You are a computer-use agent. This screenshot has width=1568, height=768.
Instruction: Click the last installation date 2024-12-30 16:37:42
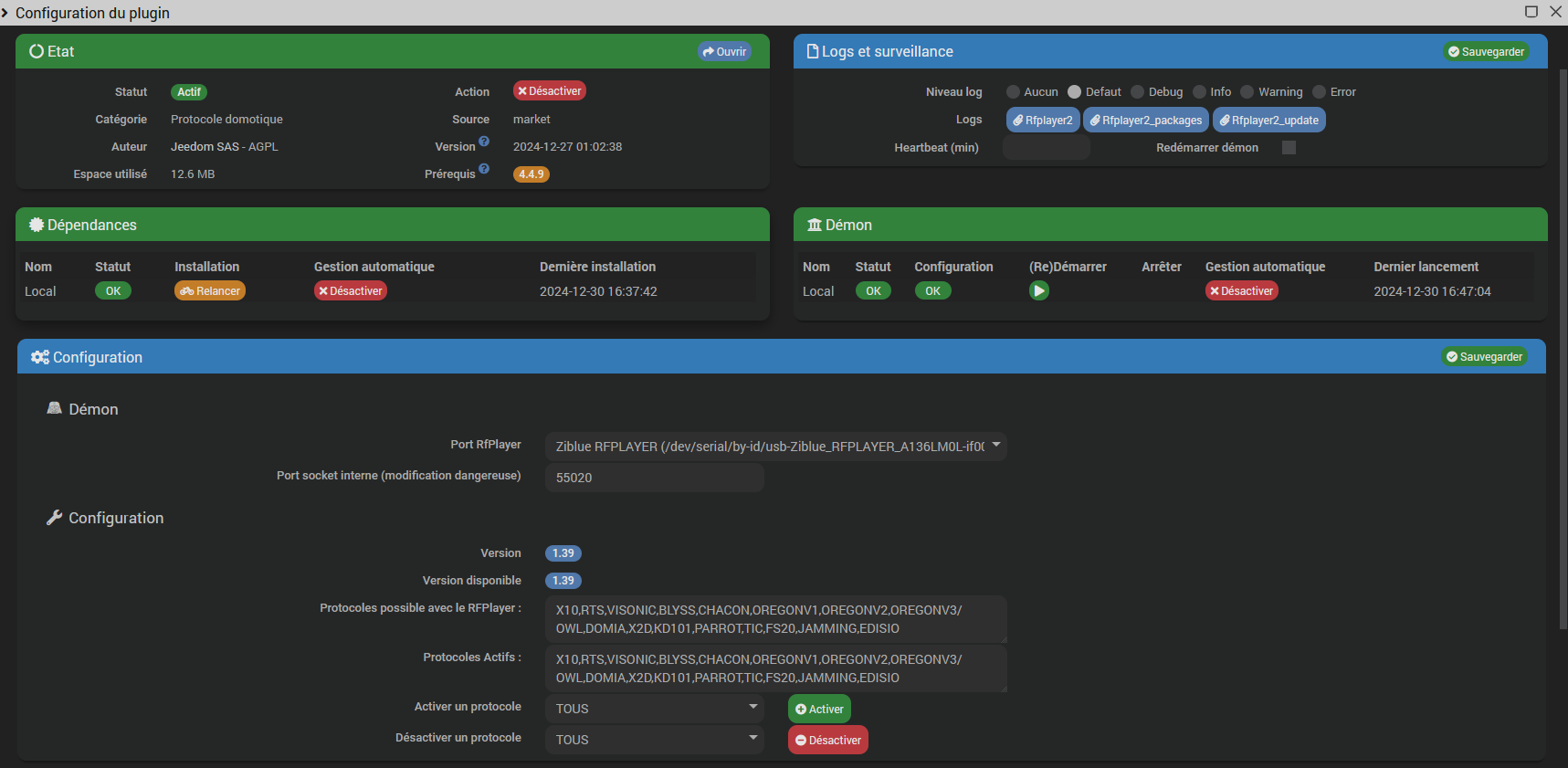tap(598, 291)
